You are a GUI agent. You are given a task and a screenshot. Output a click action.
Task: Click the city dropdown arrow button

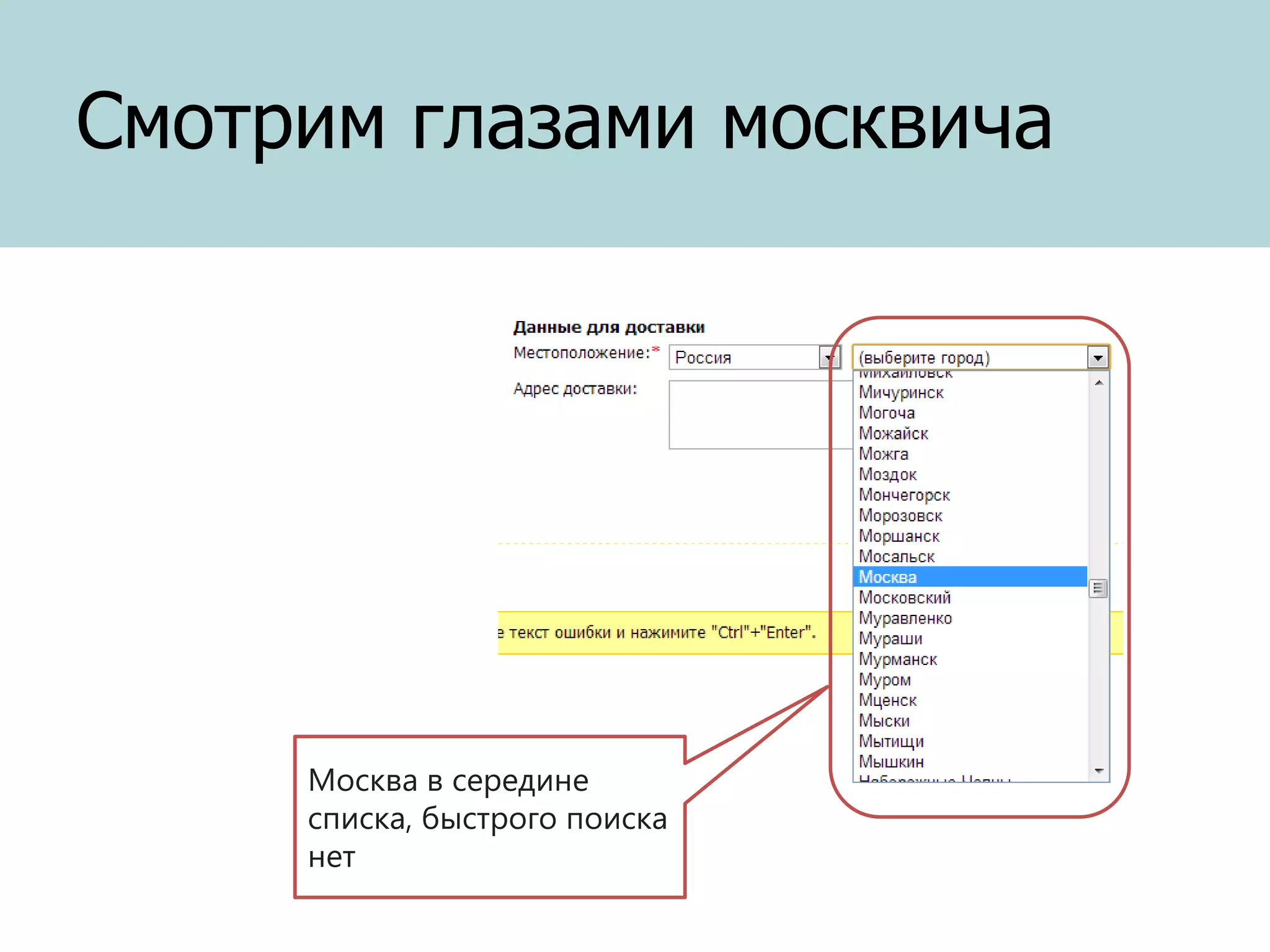click(x=1097, y=358)
